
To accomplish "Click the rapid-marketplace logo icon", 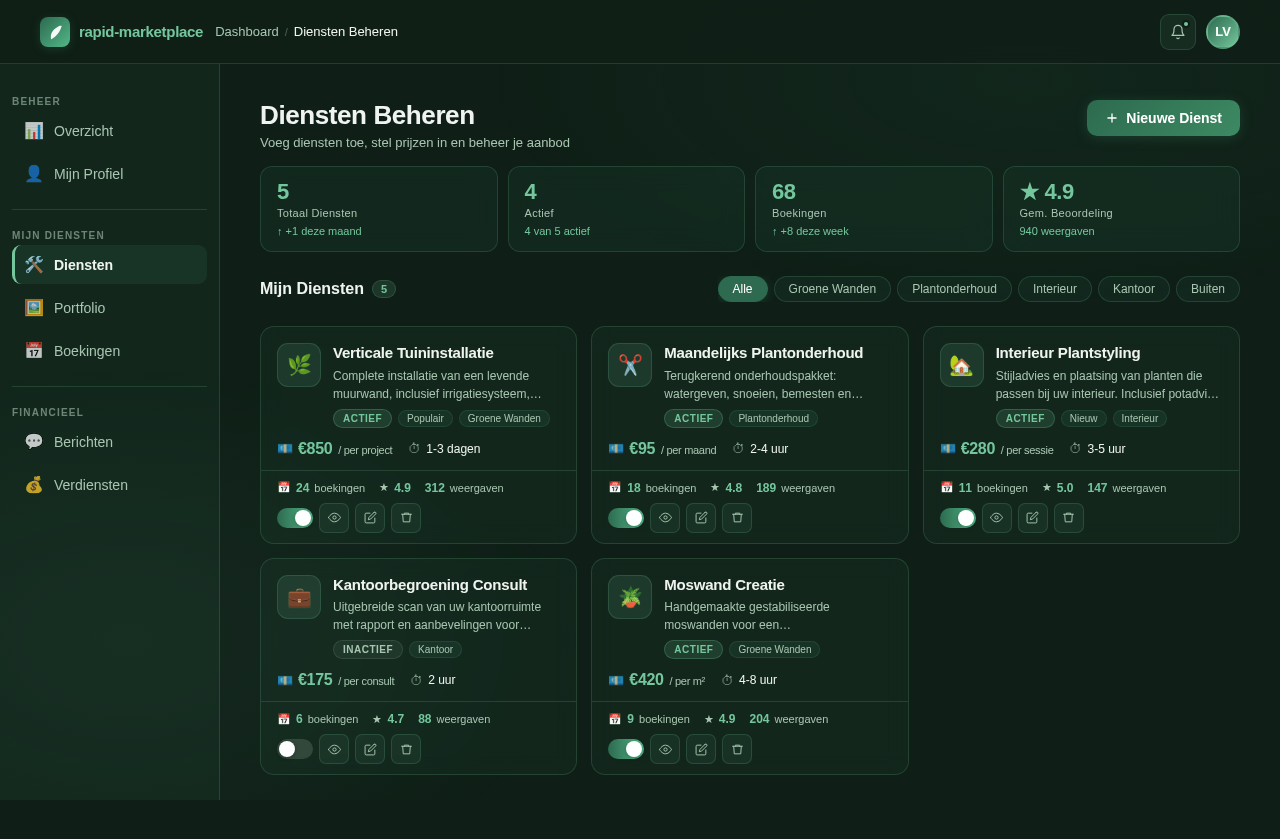I will [55, 31].
